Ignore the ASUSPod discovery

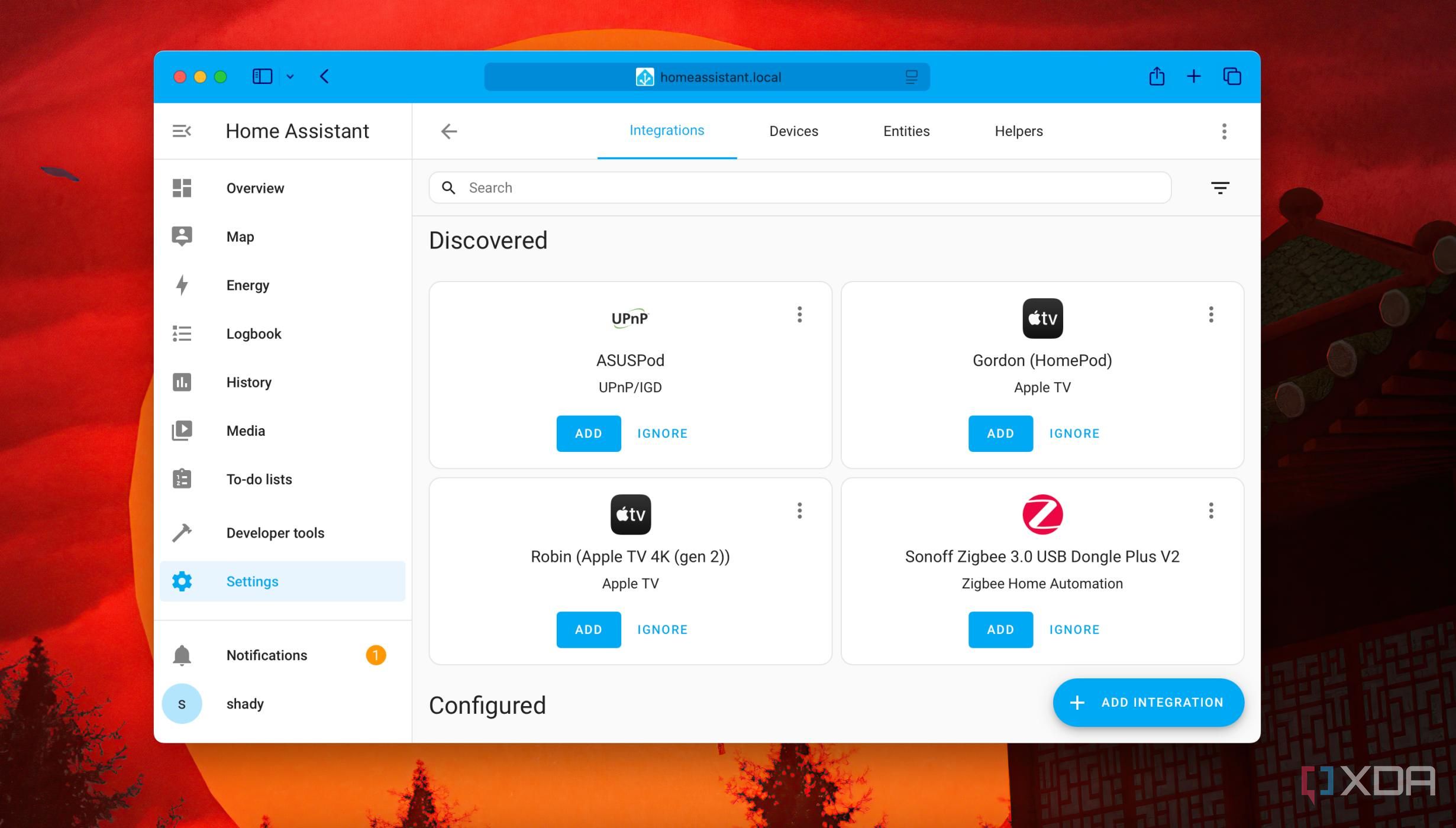pyautogui.click(x=662, y=434)
